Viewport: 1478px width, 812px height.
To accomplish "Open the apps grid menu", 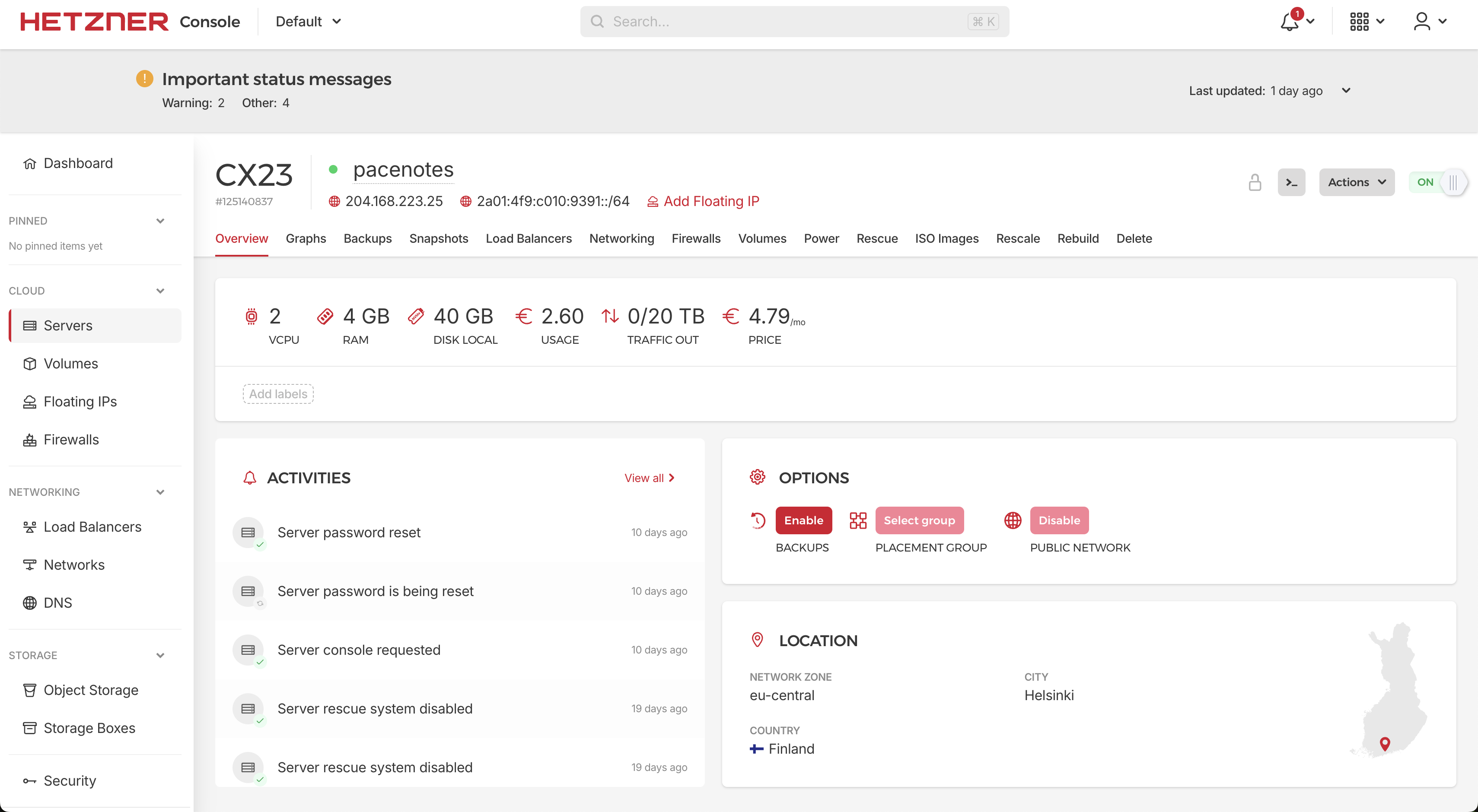I will pos(1359,22).
